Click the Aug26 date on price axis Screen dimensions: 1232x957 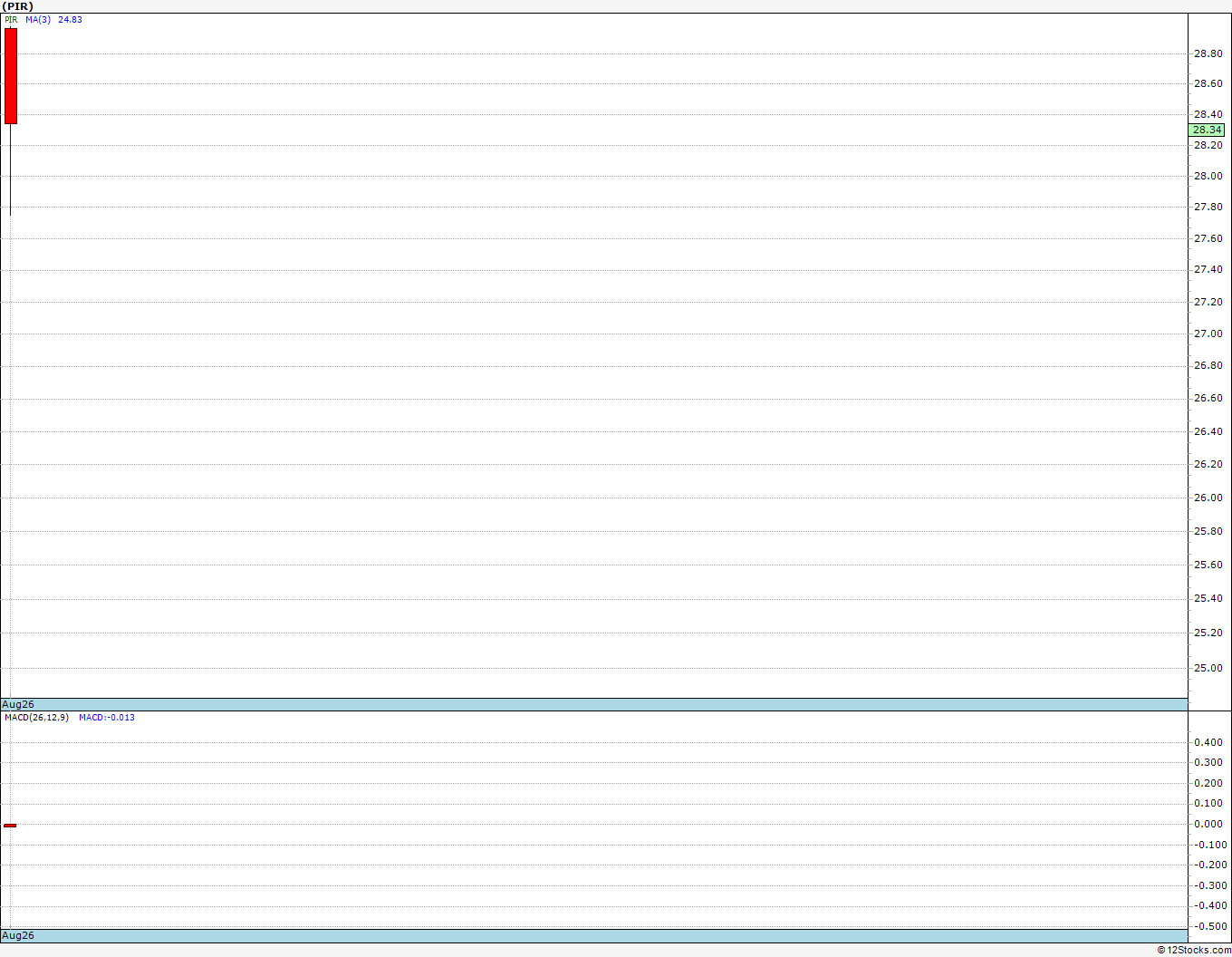click(18, 704)
